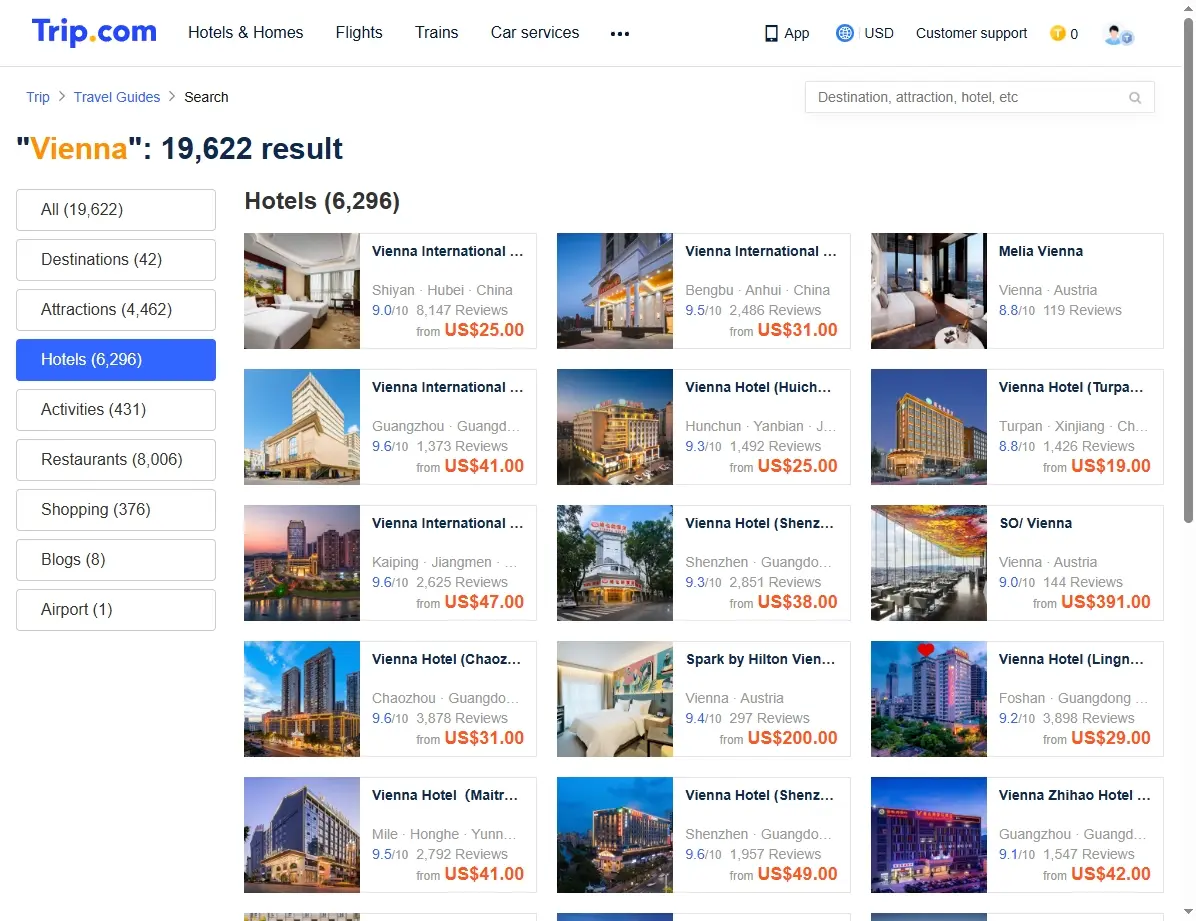Open the Flights menu item
The width and height of the screenshot is (1196, 921).
pos(358,33)
